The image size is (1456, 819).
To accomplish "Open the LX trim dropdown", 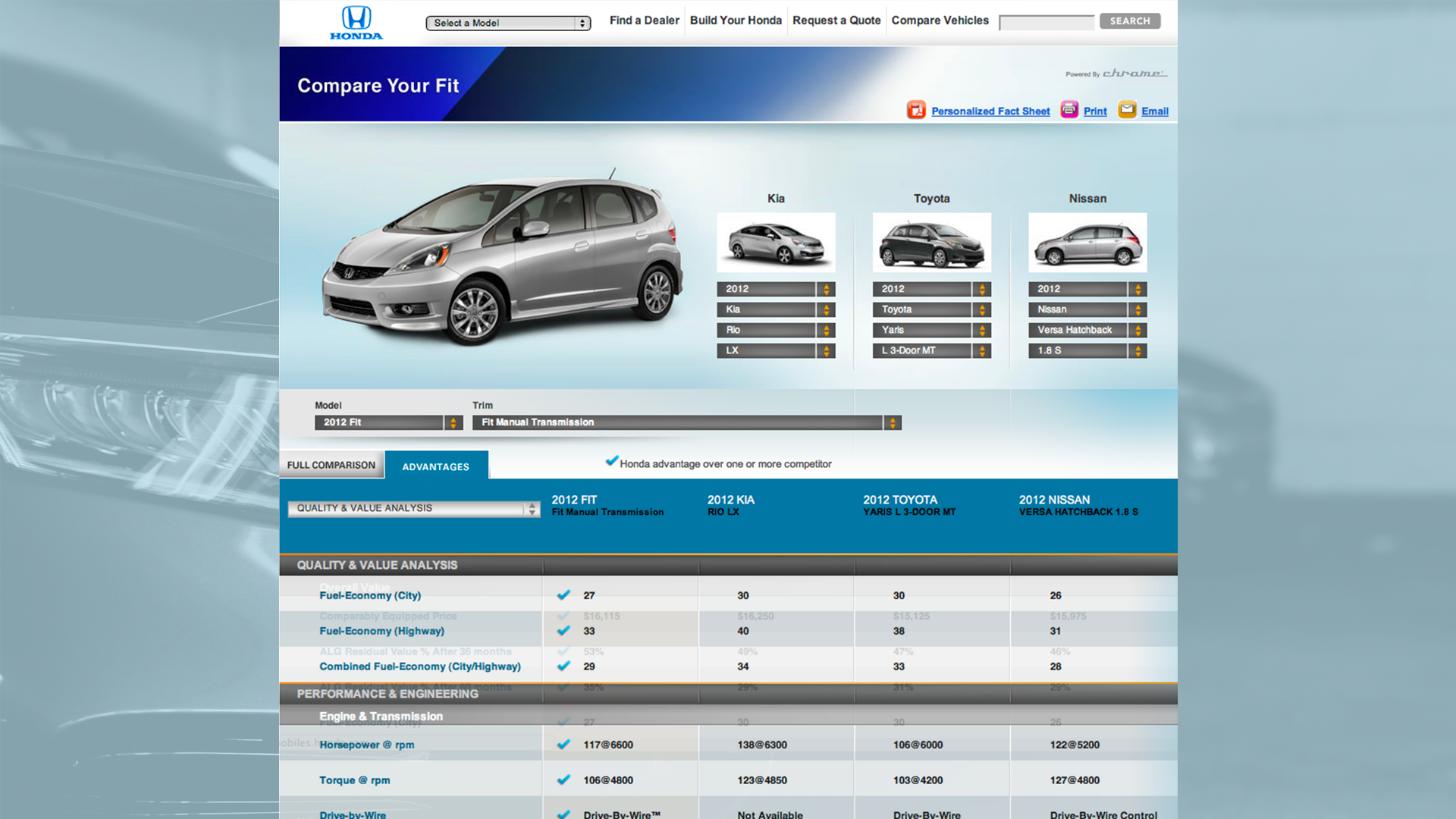I will 776,350.
